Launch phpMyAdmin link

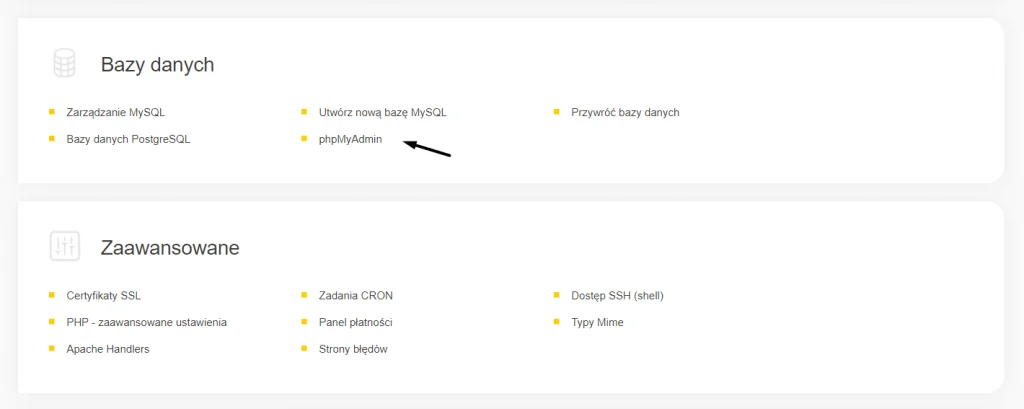tap(350, 139)
